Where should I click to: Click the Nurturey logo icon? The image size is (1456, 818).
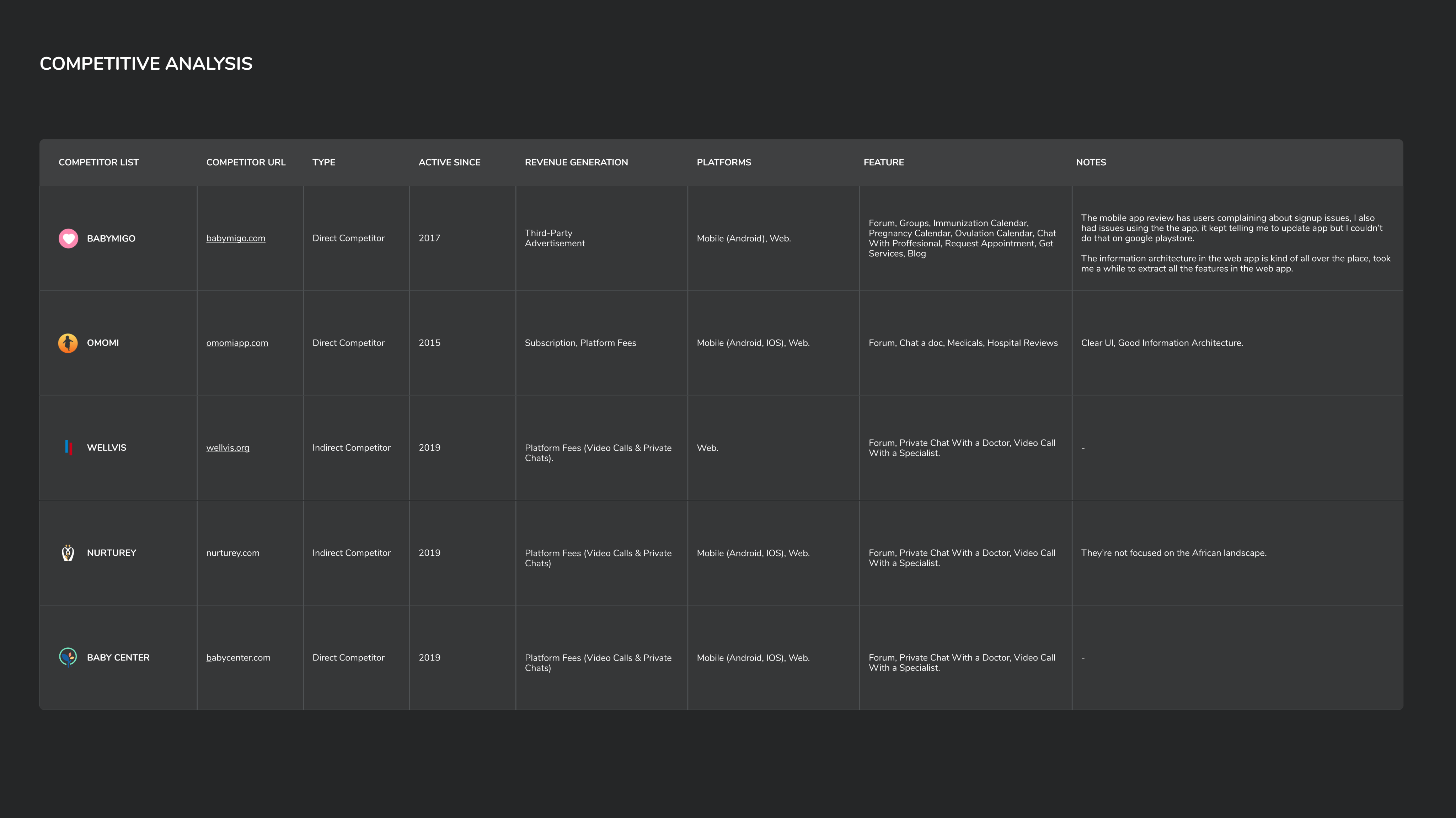pos(68,553)
